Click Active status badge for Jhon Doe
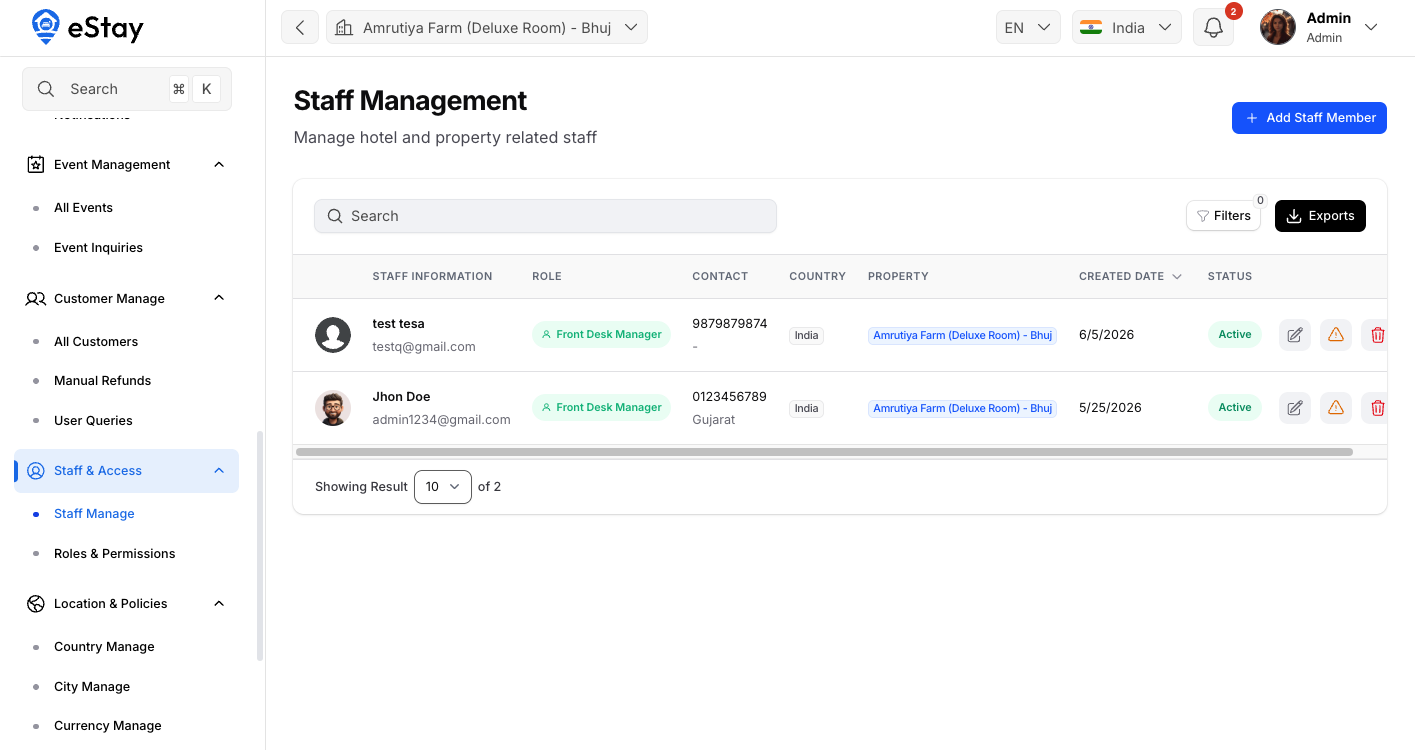 (x=1235, y=407)
